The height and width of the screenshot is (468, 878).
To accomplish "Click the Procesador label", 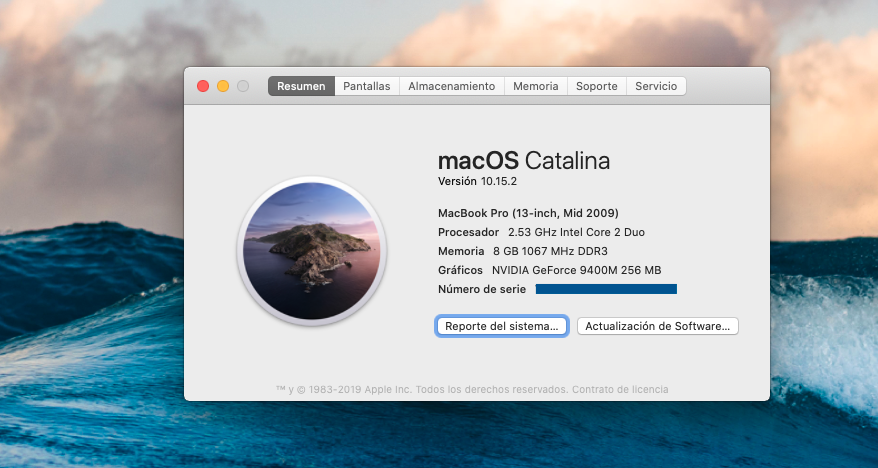I will click(468, 232).
